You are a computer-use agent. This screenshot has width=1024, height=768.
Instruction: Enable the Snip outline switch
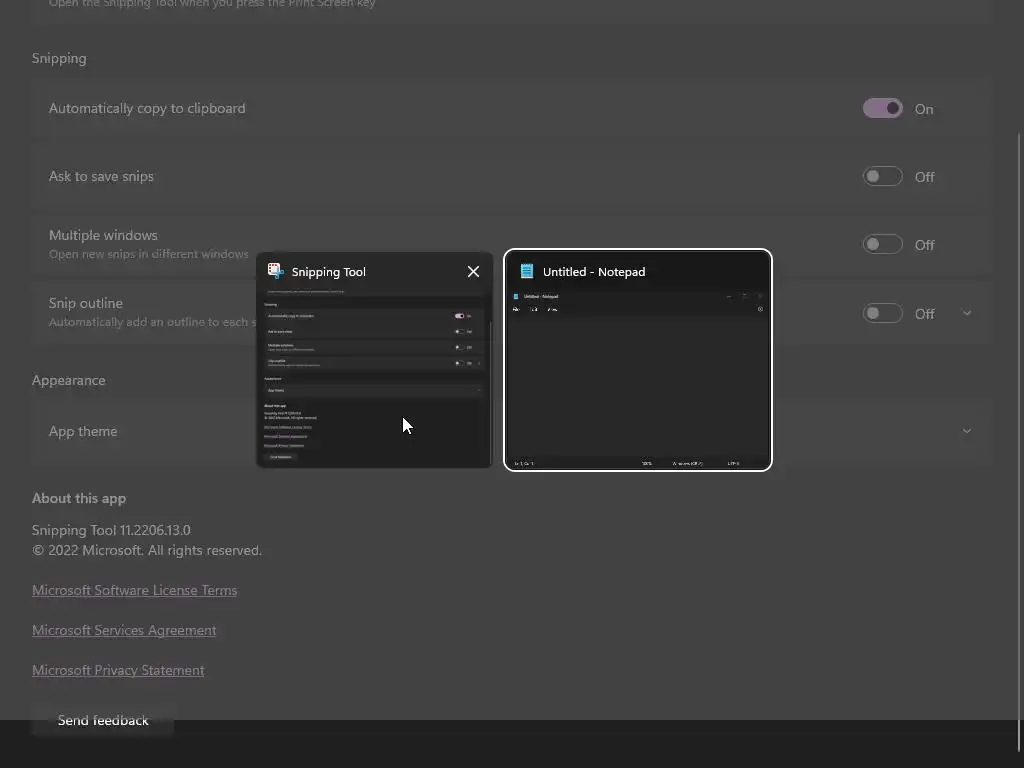coord(882,313)
